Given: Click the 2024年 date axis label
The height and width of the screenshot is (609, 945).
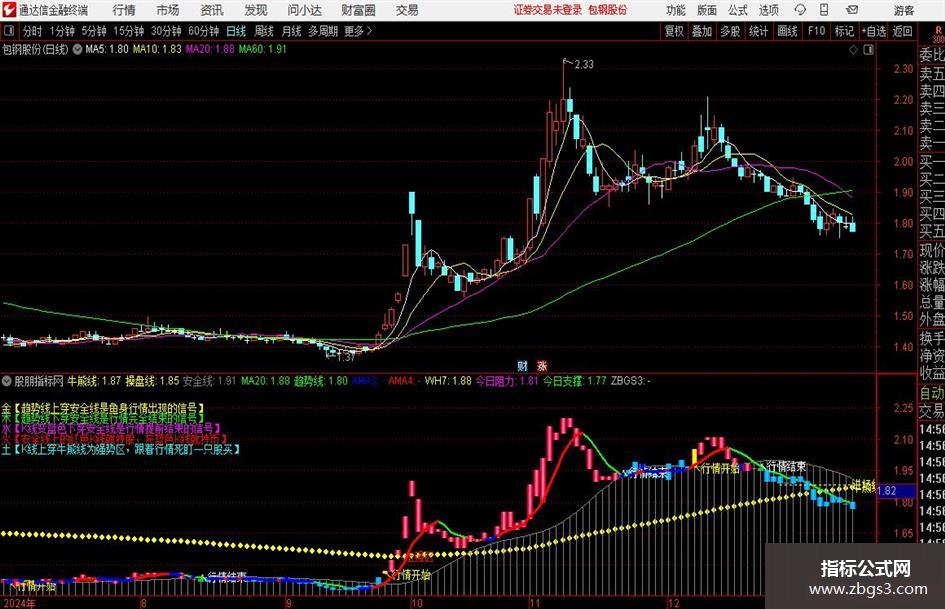Looking at the screenshot, I should [x=19, y=603].
